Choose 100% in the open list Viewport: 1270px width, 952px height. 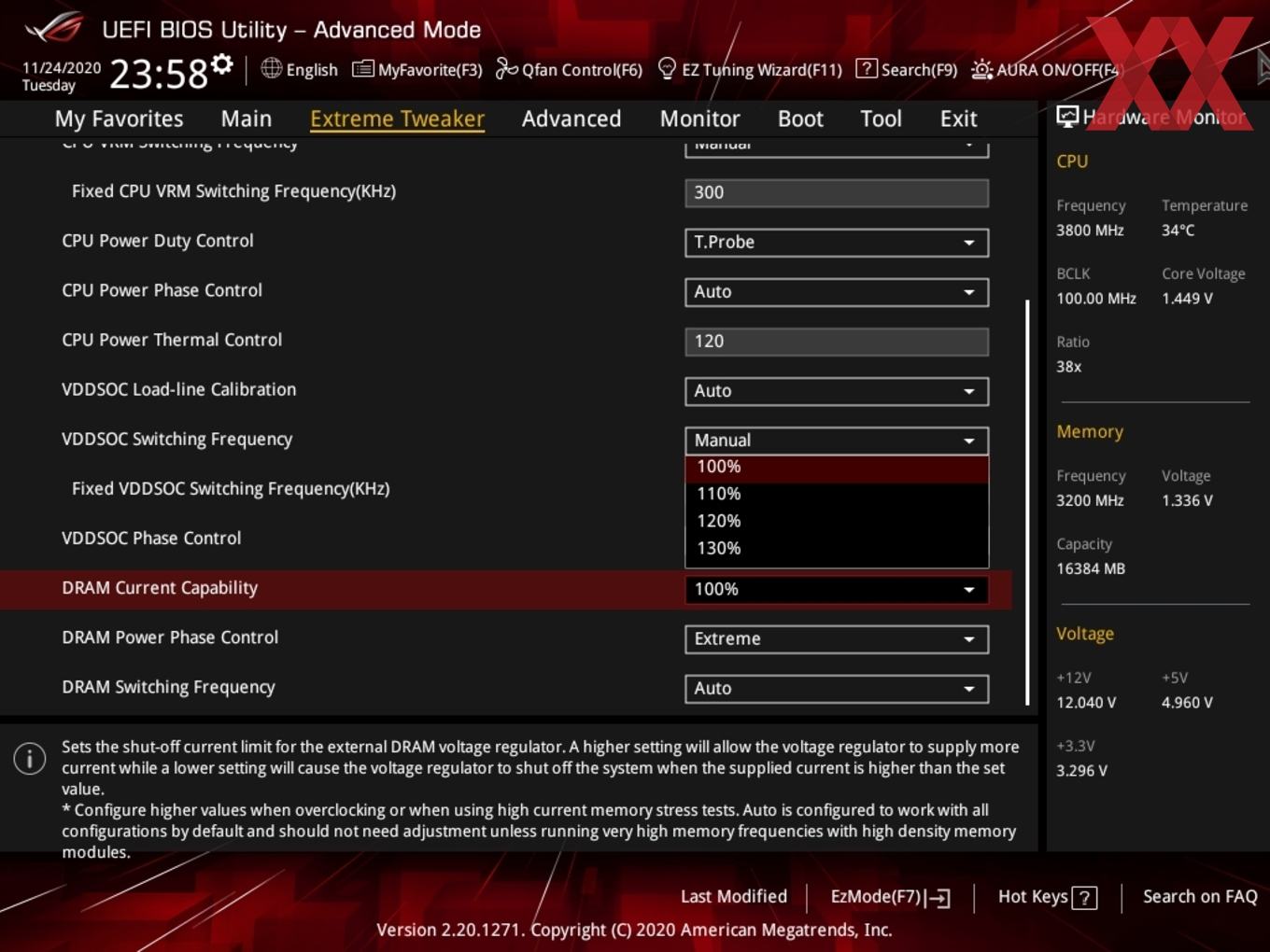pos(837,468)
